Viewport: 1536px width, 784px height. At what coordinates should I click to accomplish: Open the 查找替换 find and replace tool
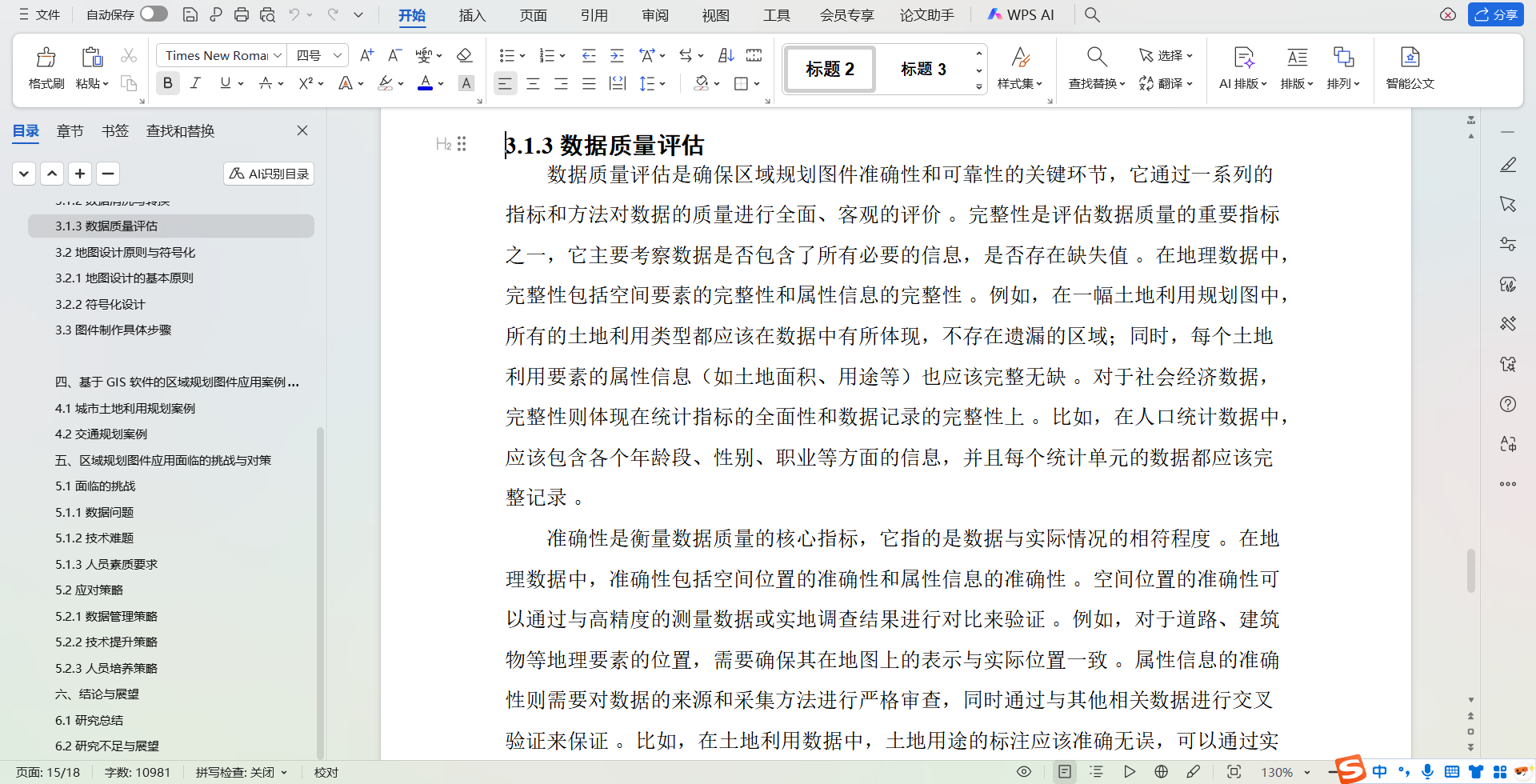point(1095,68)
